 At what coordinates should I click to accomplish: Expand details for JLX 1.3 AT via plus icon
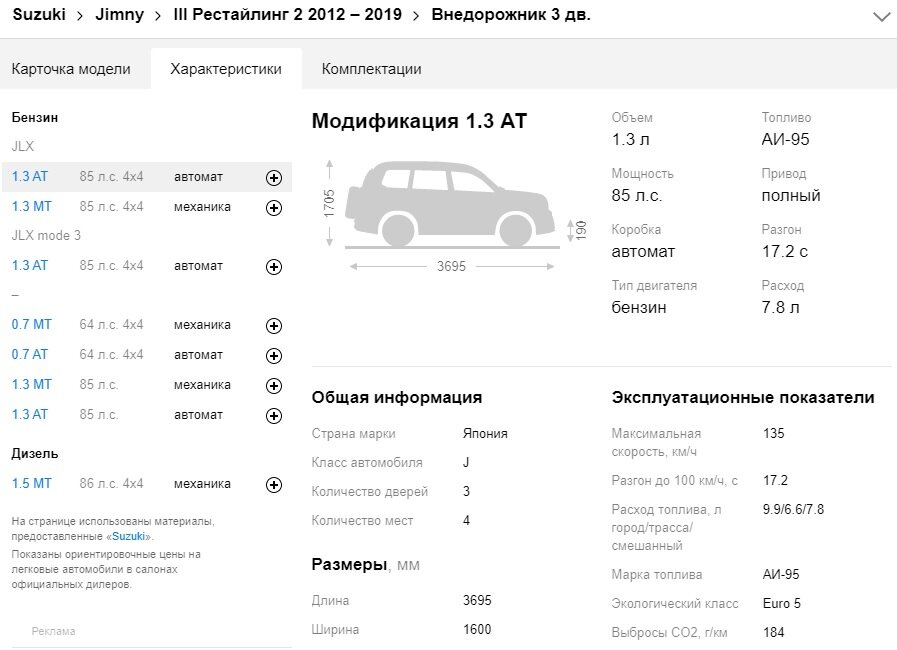coord(273,177)
